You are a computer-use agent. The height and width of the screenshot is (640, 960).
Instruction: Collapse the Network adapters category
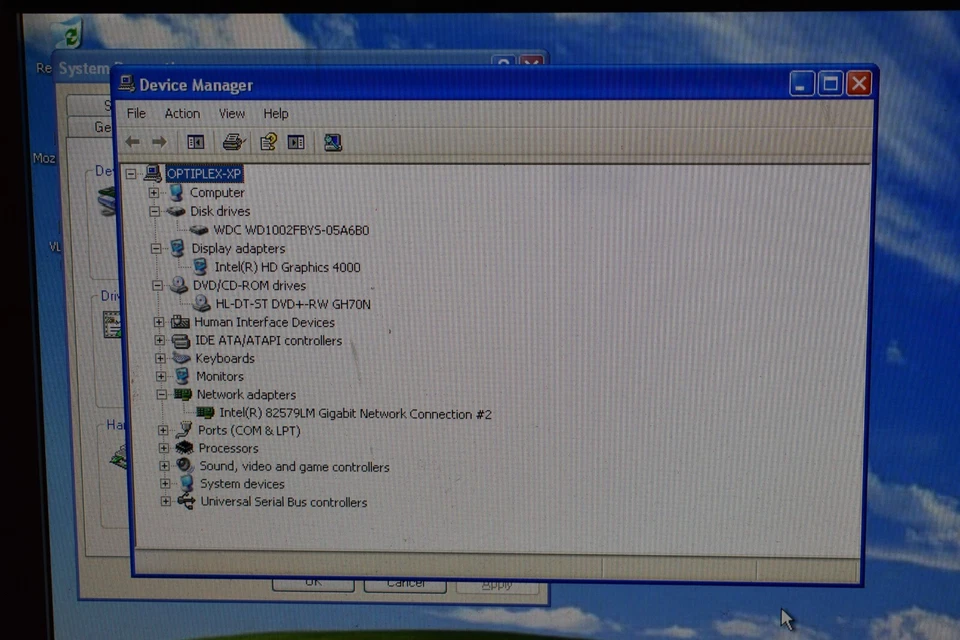pyautogui.click(x=161, y=394)
